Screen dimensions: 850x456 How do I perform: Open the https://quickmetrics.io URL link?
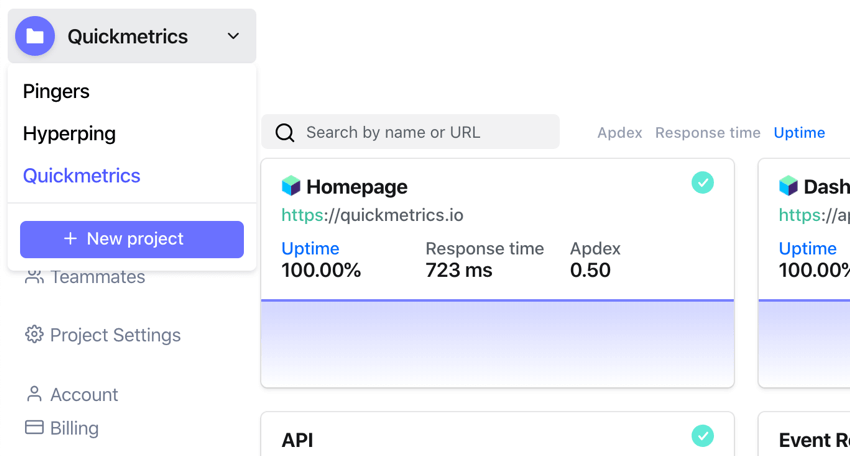372,215
